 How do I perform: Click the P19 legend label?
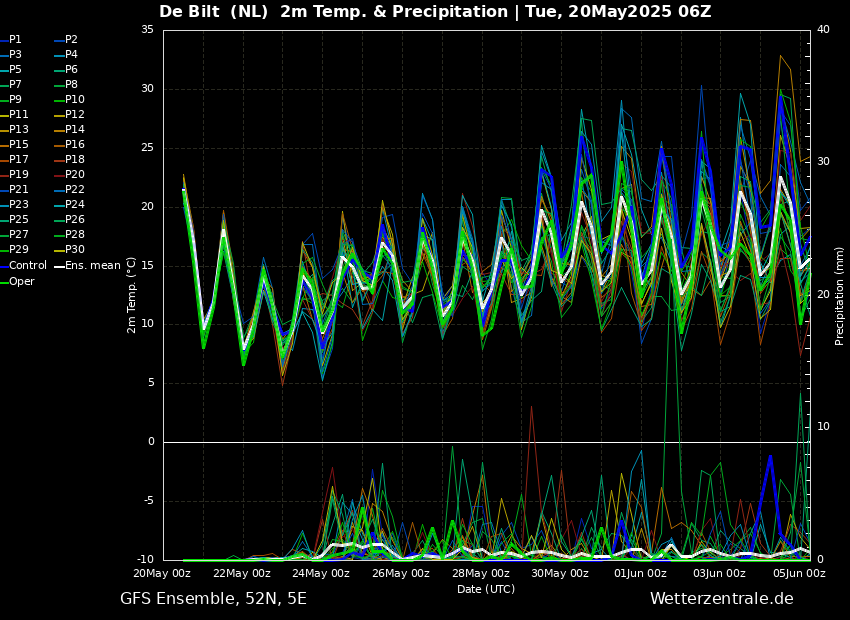pos(19,175)
